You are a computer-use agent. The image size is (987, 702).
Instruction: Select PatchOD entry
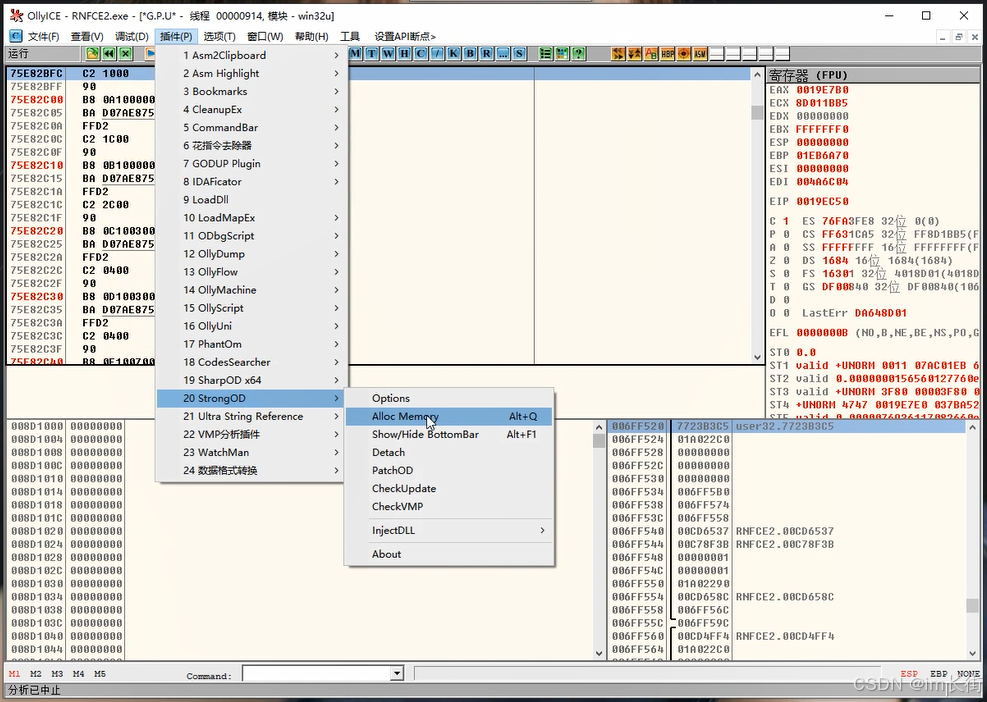click(449, 470)
